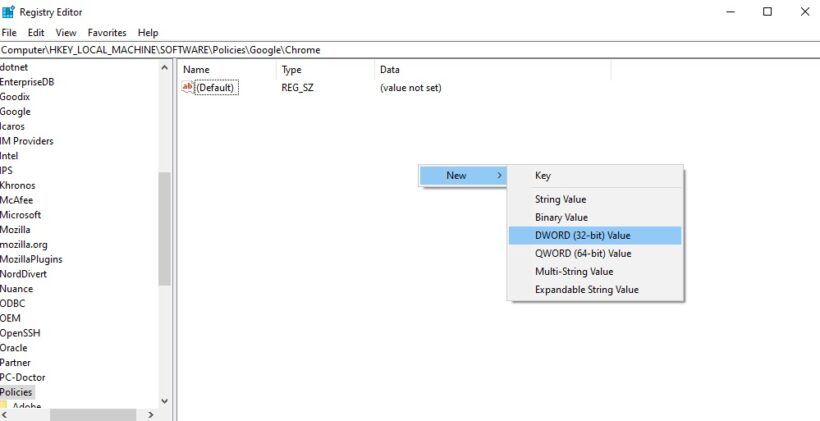Click the Adobe folder icon in tree

click(4, 406)
